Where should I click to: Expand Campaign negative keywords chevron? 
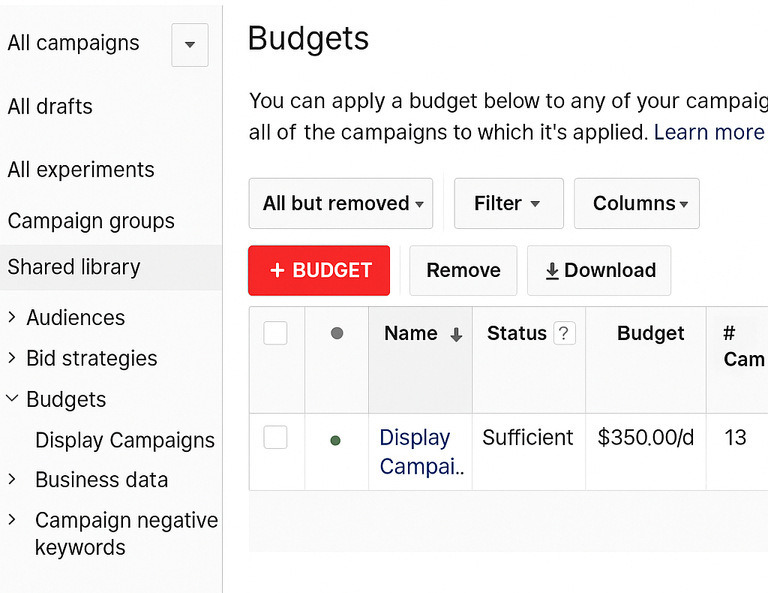click(12, 520)
